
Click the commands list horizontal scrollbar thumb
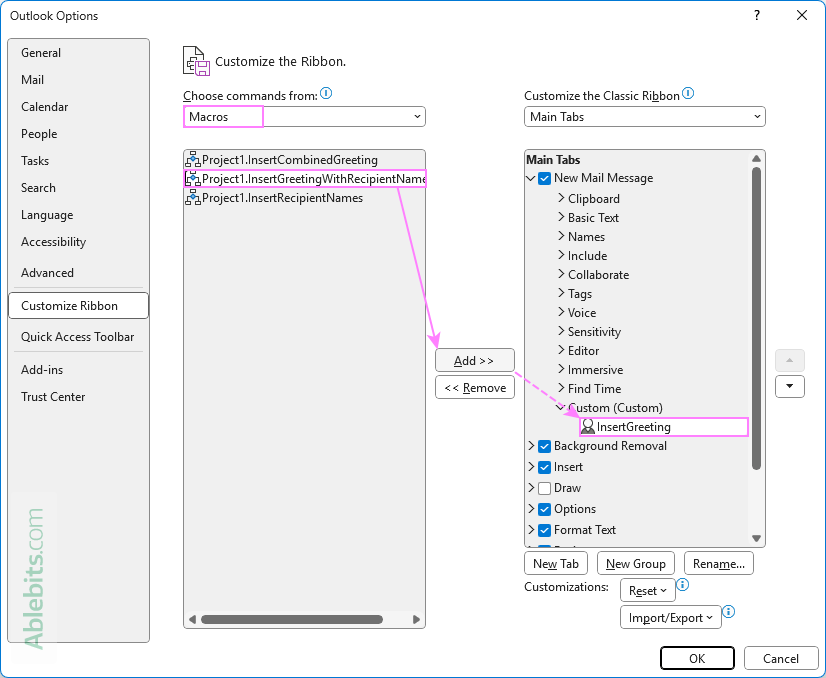pos(292,620)
